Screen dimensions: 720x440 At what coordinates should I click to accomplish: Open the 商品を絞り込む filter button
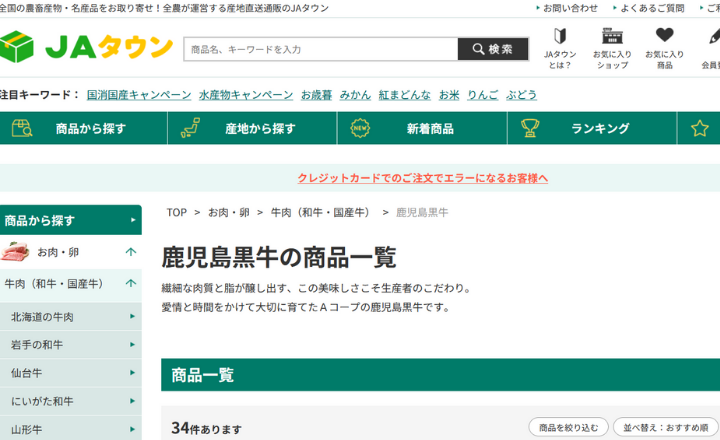[x=568, y=428]
